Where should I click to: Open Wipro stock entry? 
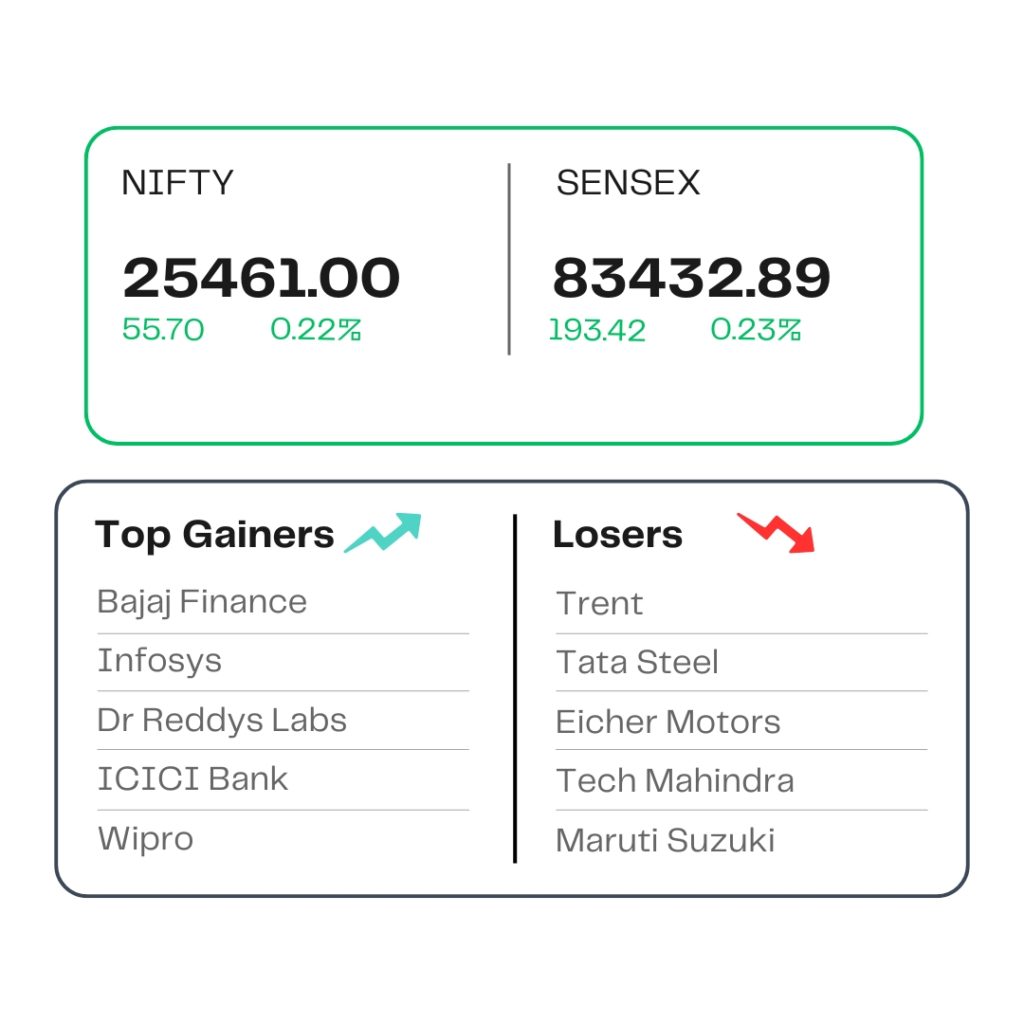click(146, 839)
